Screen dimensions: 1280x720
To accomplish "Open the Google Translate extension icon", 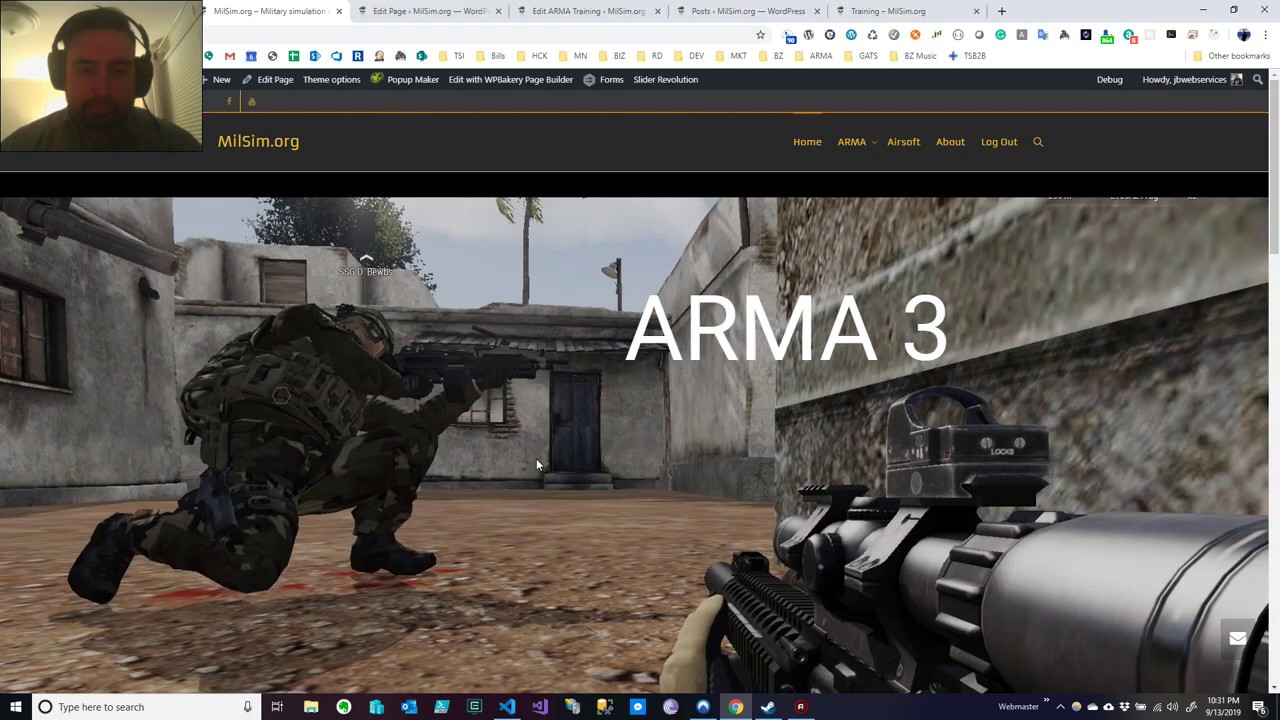I will tap(1043, 35).
